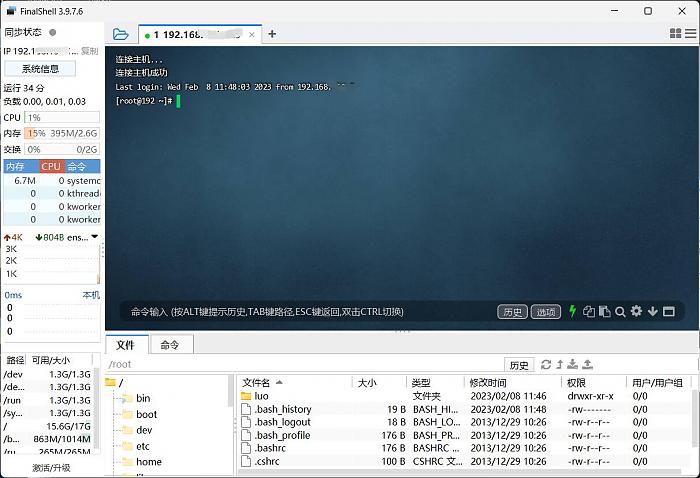Click the 激活/升级 link

pyautogui.click(x=52, y=468)
